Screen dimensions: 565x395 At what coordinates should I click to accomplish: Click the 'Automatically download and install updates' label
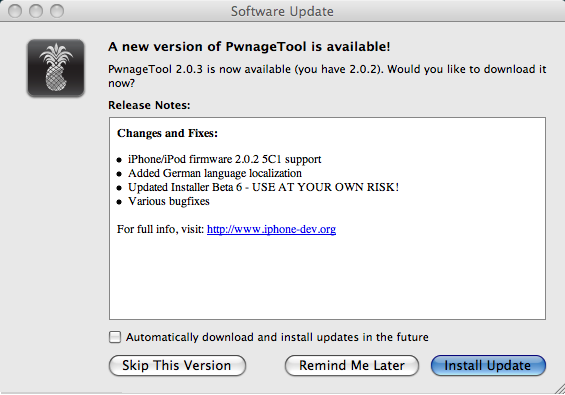click(x=277, y=337)
